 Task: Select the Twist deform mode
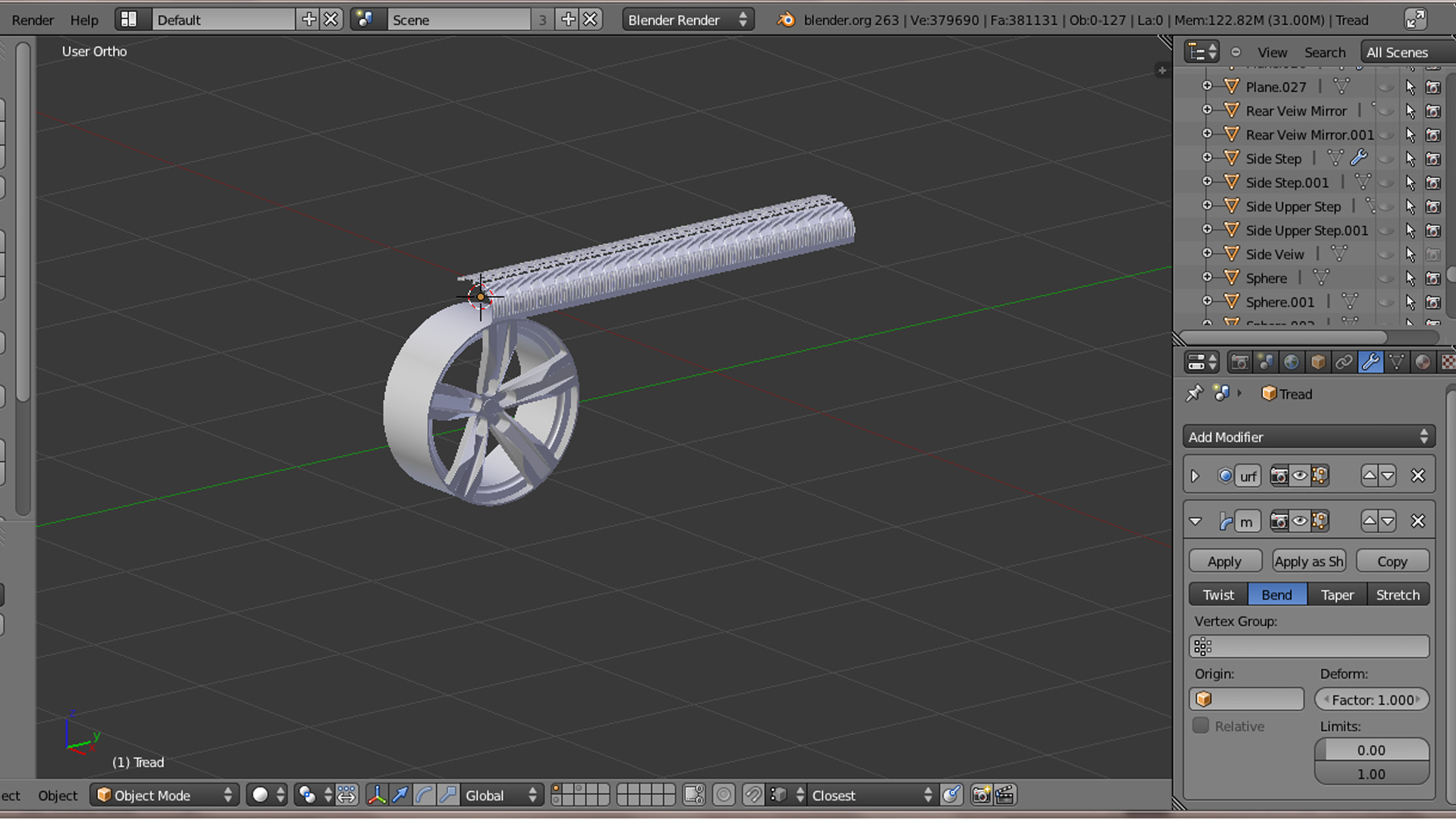pyautogui.click(x=1219, y=595)
